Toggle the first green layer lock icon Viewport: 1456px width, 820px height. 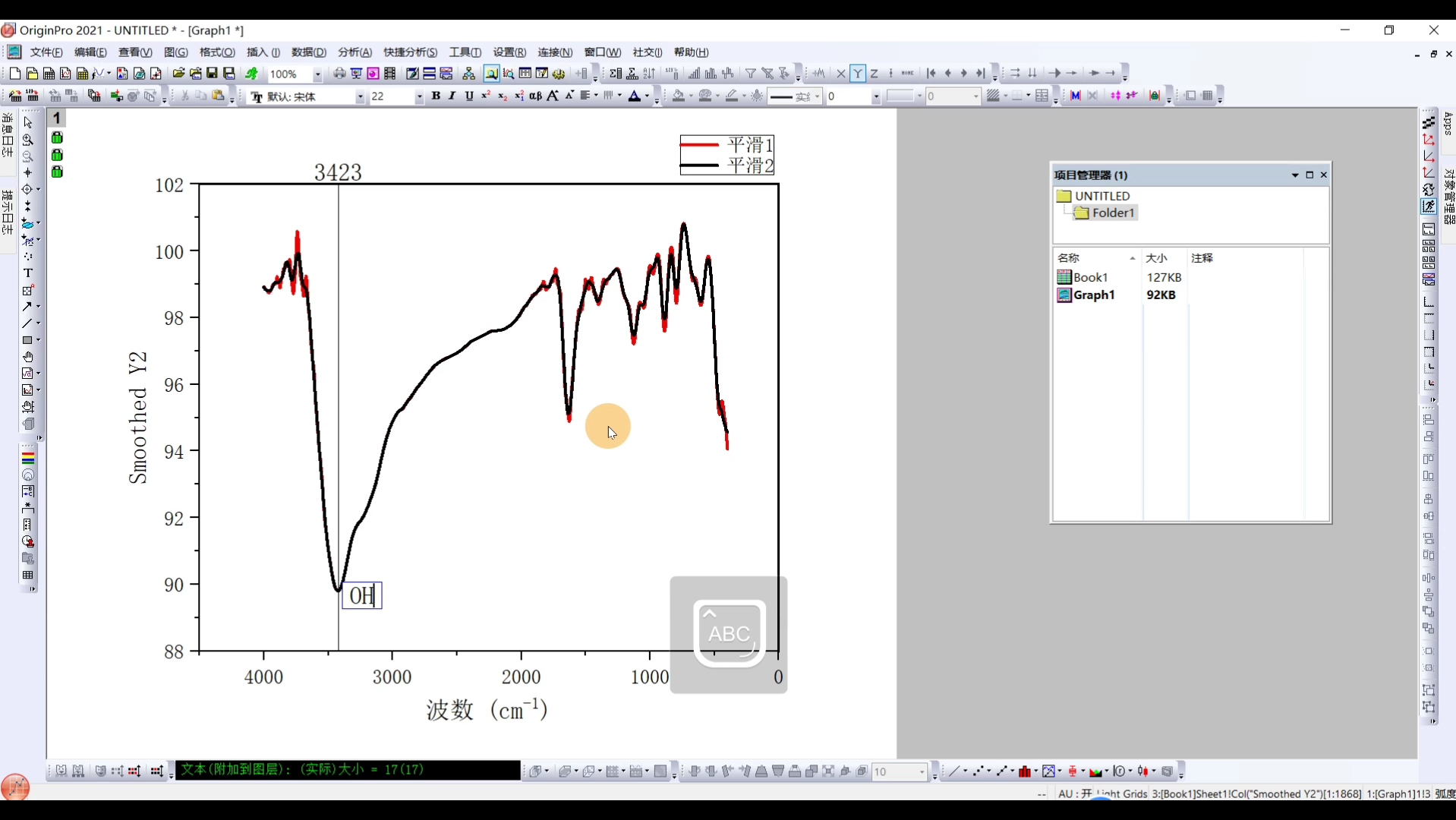(57, 137)
